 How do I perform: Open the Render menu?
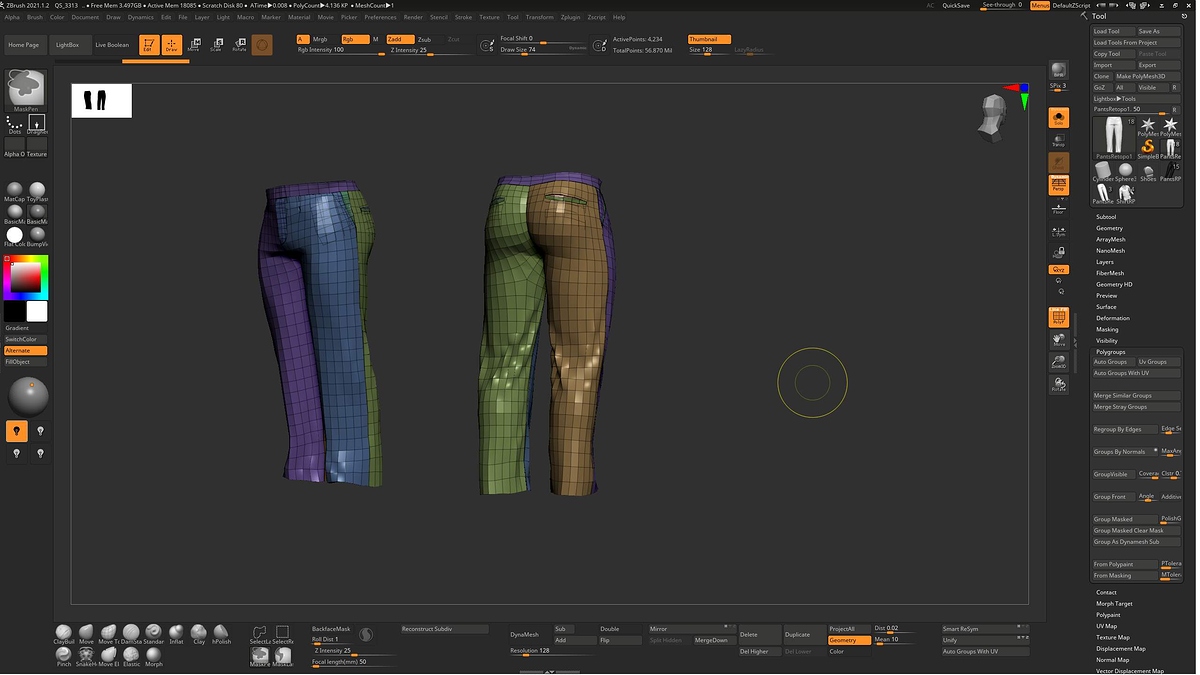413,17
